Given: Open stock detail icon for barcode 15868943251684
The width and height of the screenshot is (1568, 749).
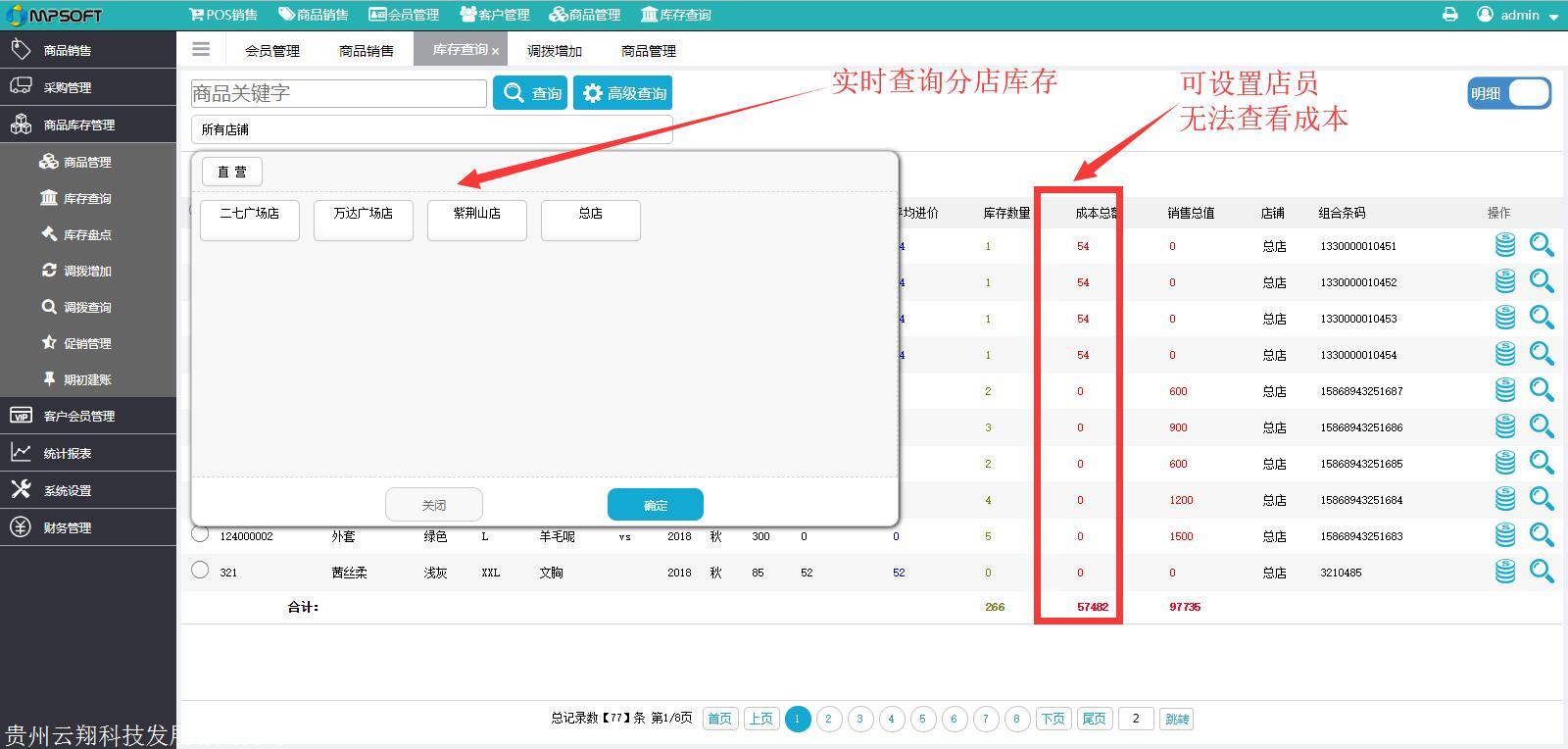Looking at the screenshot, I should pos(1505,499).
